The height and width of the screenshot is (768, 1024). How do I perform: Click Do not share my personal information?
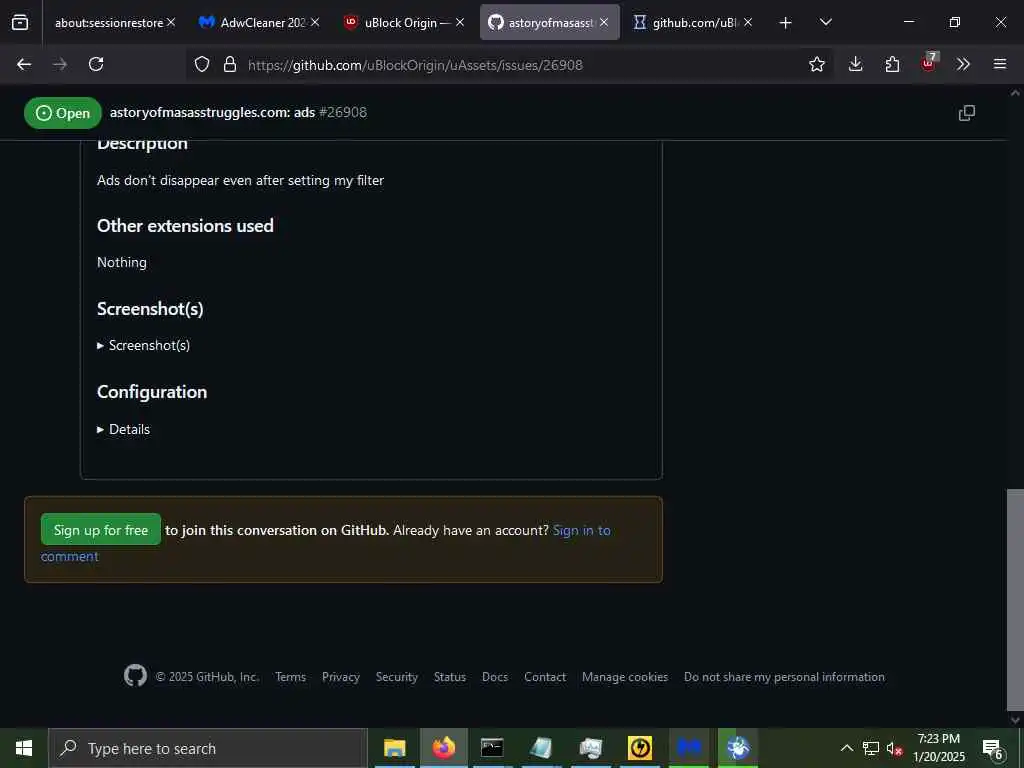click(784, 677)
